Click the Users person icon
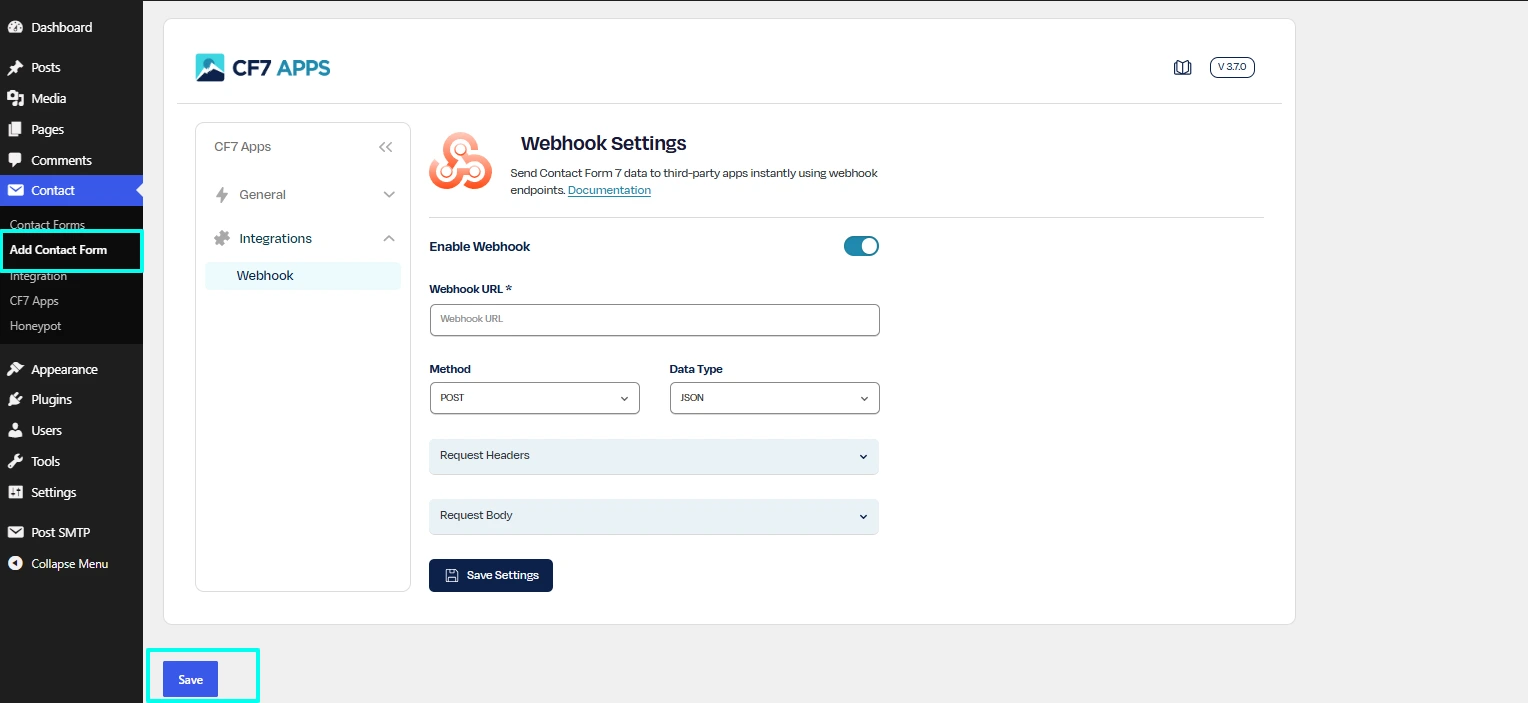 point(15,430)
